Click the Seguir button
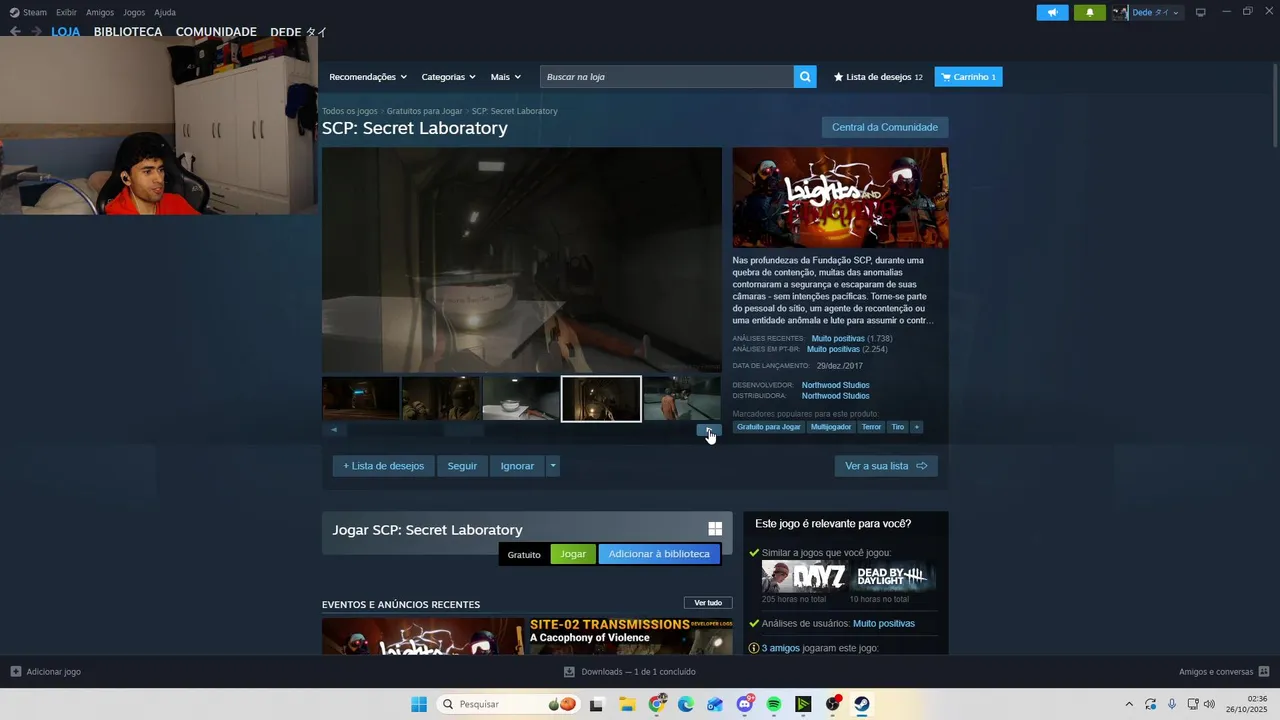 pos(462,466)
